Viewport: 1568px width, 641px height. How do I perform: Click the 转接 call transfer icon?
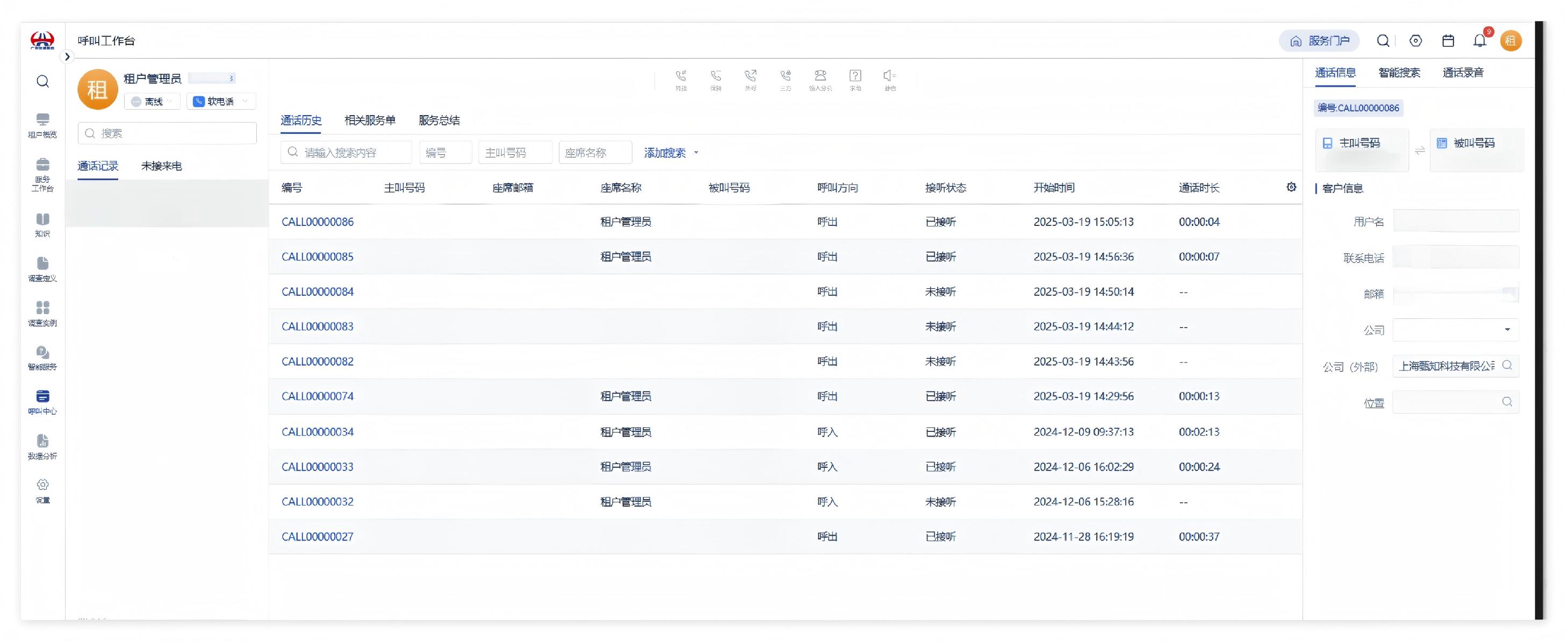pos(680,80)
